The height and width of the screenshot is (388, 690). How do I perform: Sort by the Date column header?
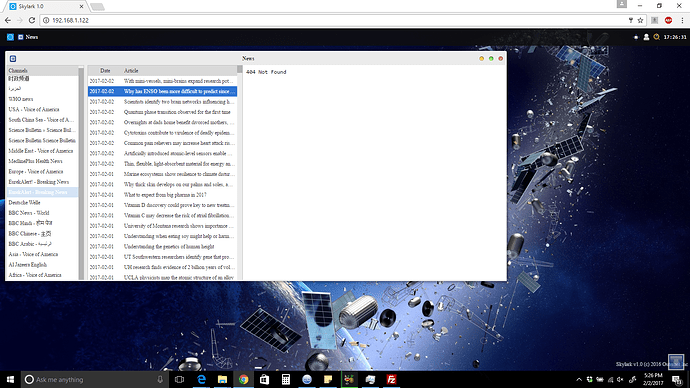coord(105,70)
